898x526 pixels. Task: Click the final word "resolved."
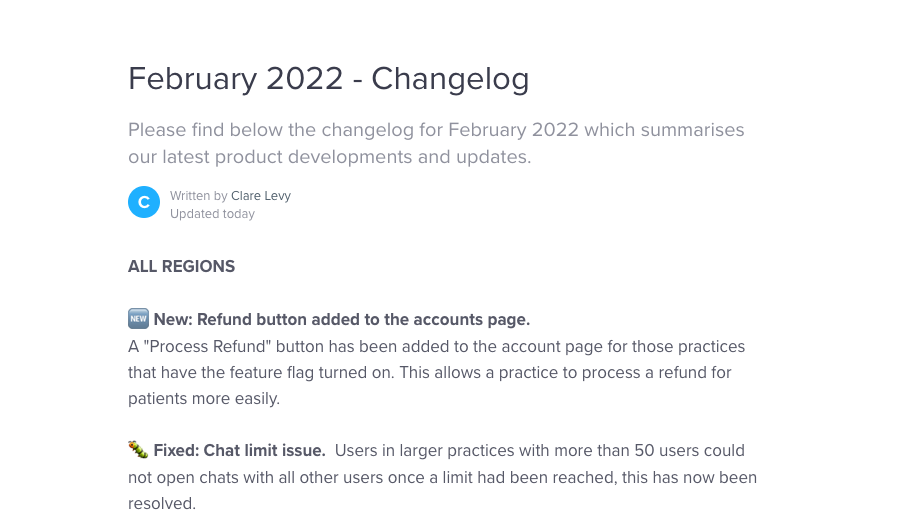pos(162,503)
